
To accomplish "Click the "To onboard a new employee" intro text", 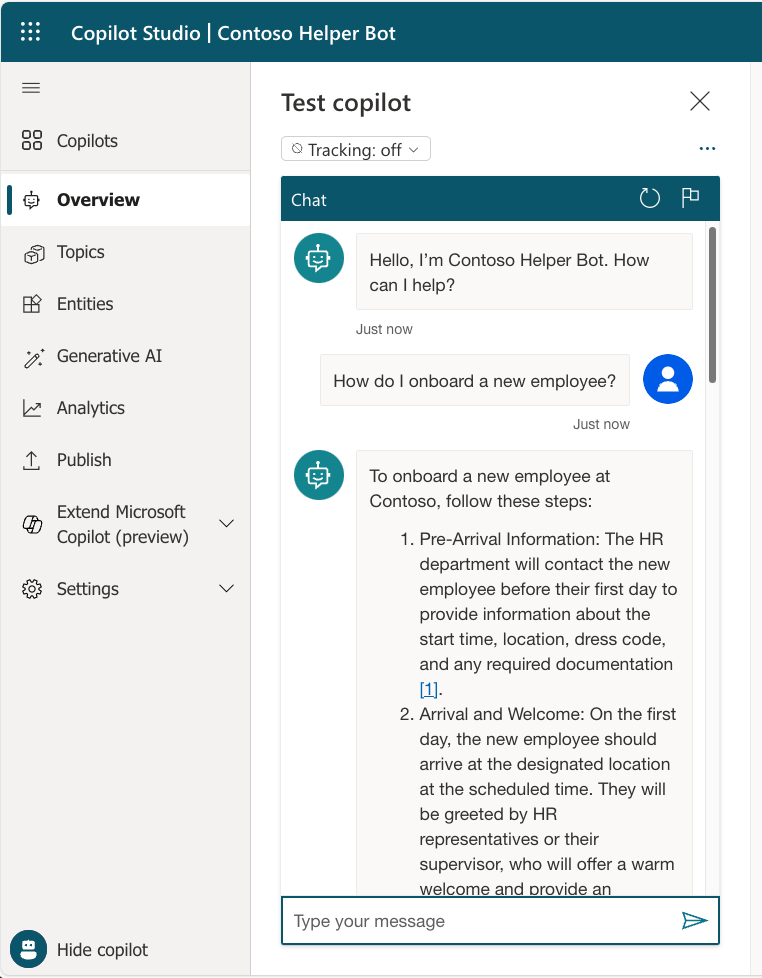I will (x=490, y=488).
